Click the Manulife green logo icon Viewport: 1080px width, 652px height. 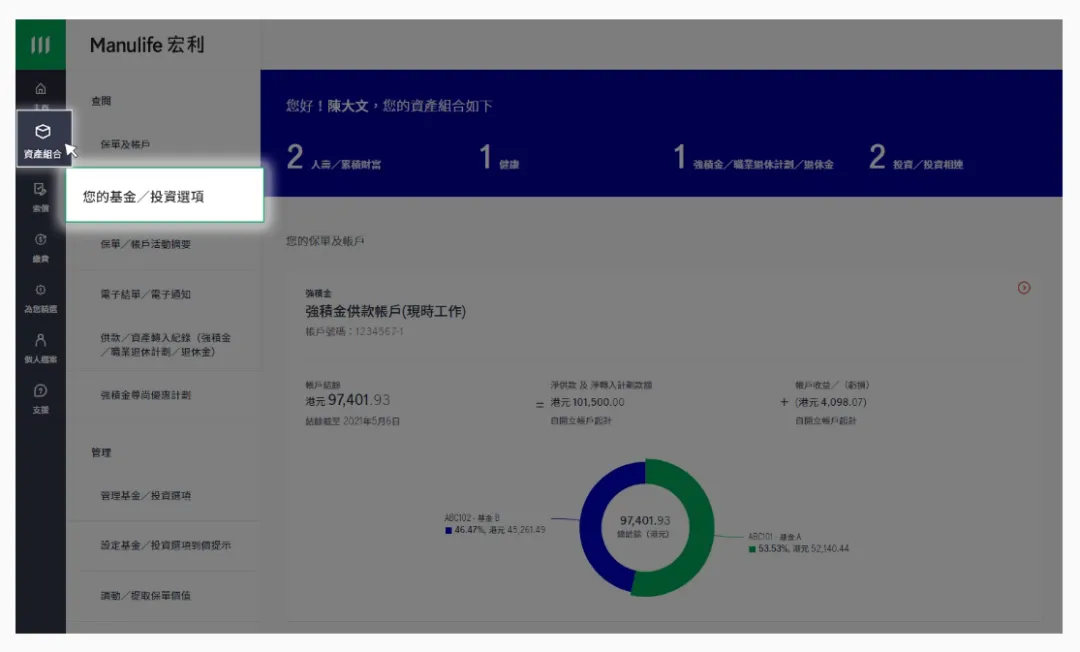(41, 45)
